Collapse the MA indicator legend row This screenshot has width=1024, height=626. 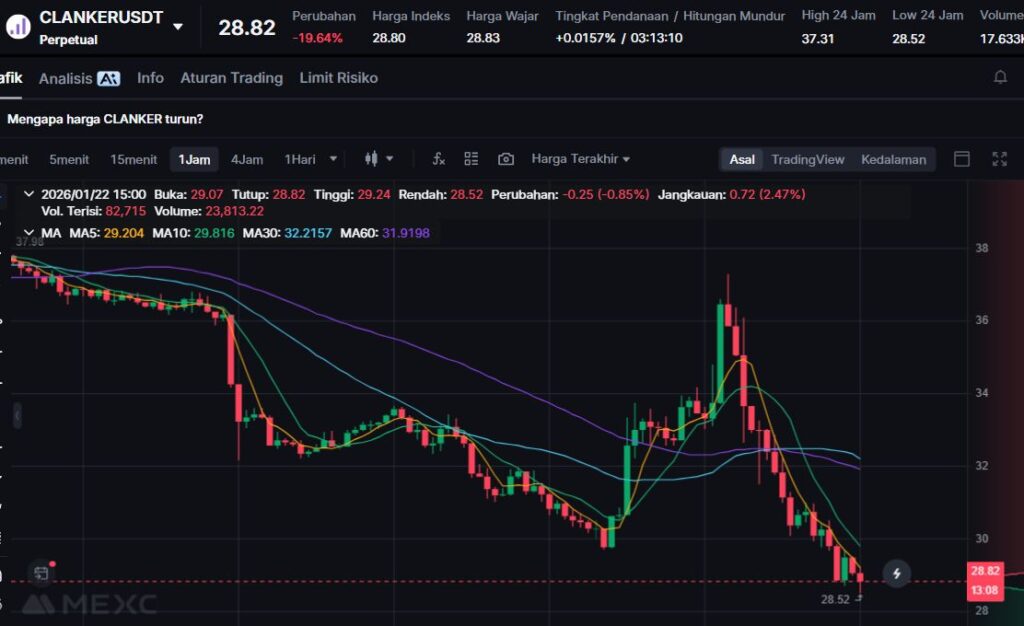[27, 233]
